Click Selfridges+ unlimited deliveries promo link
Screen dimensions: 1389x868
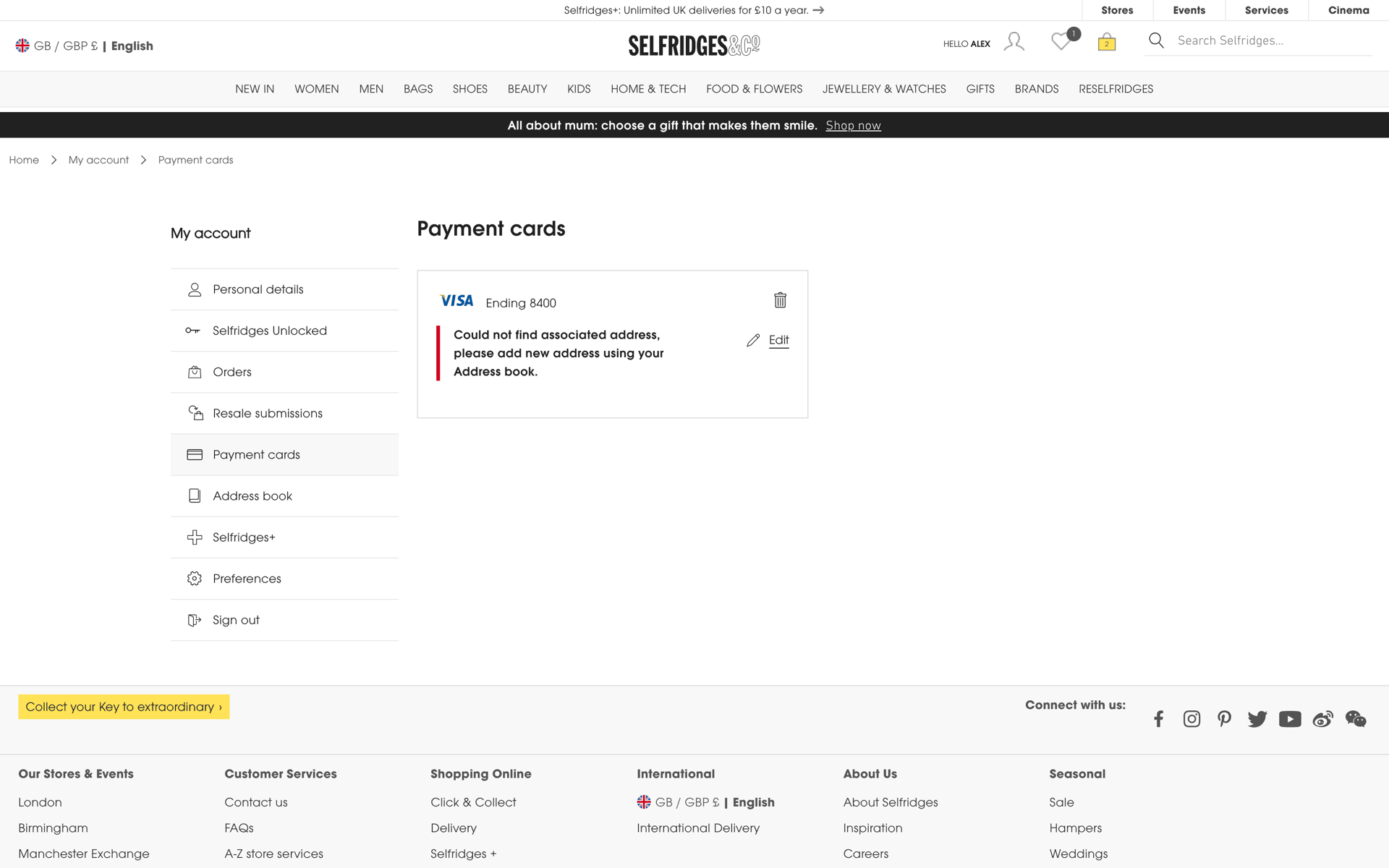click(694, 10)
